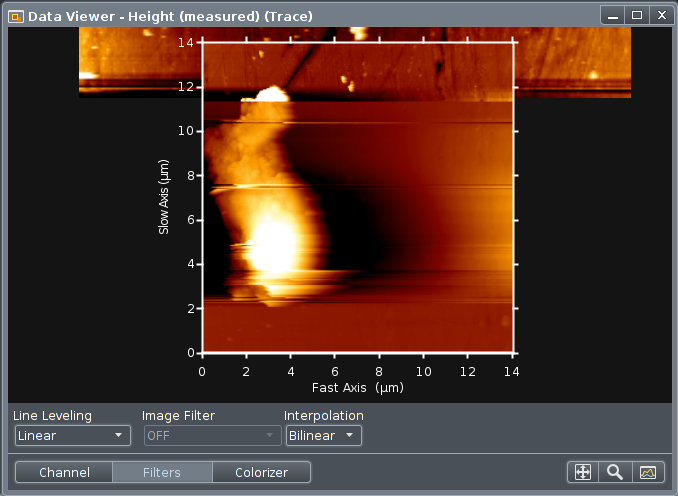Click the bright peak in the height image
The width and height of the screenshot is (678, 496).
pos(270,245)
